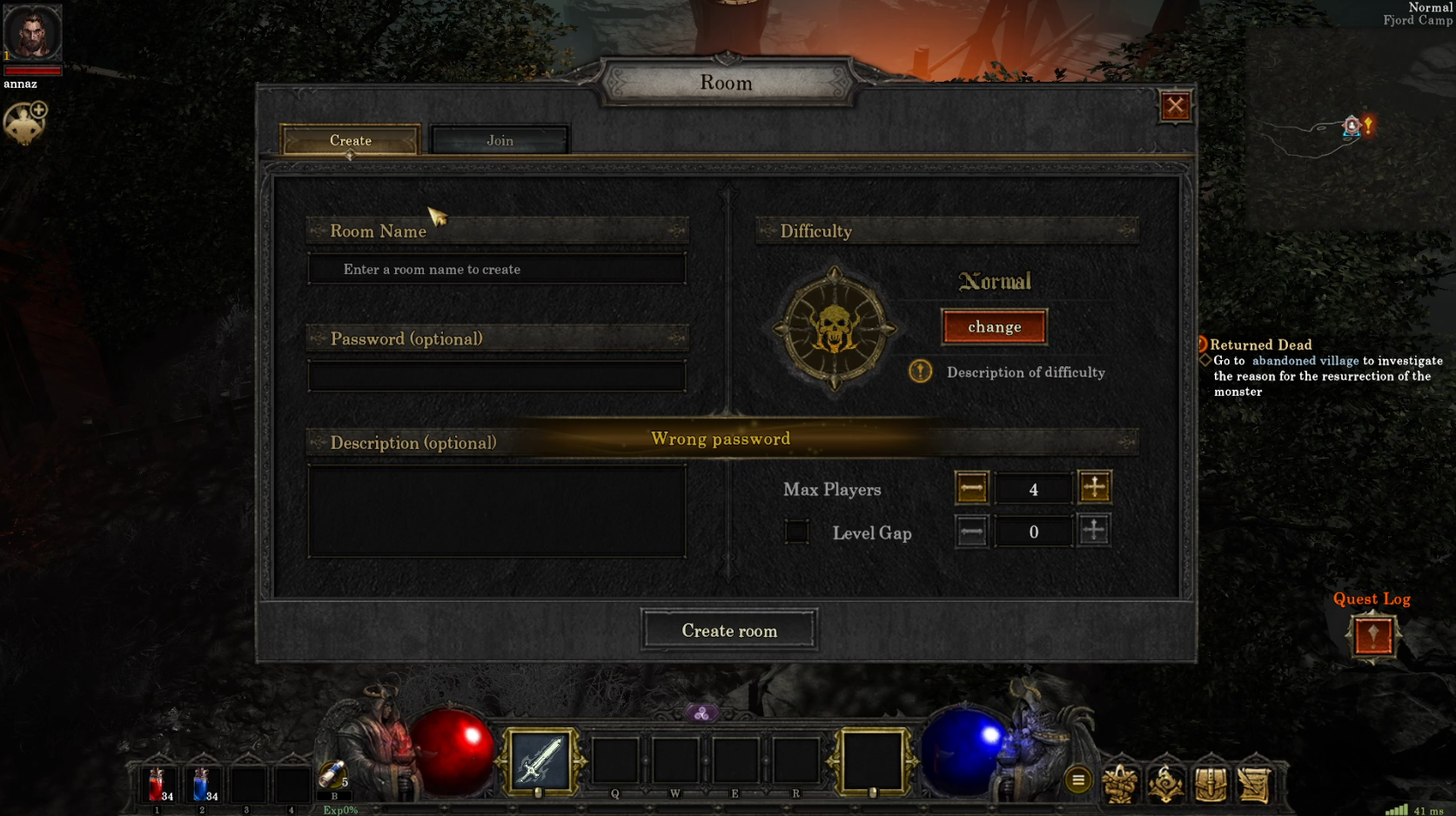Click the Create room button
The width and height of the screenshot is (1456, 816).
729,630
